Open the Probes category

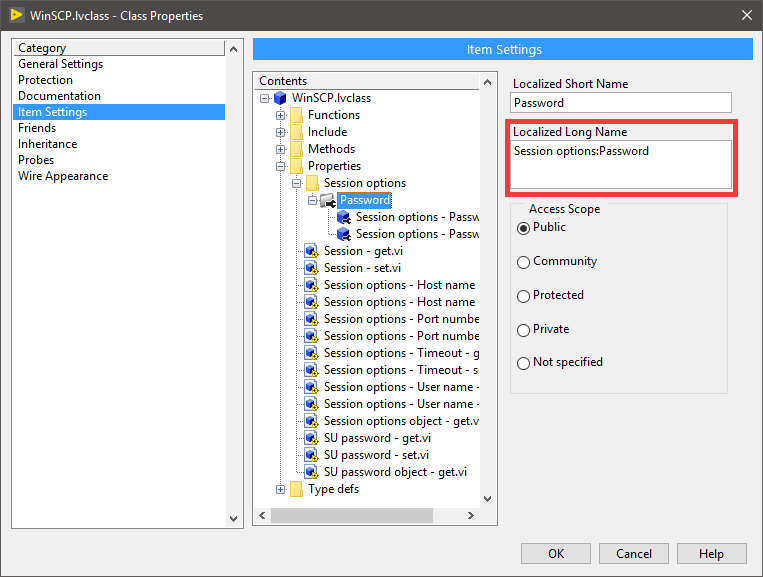click(x=36, y=160)
